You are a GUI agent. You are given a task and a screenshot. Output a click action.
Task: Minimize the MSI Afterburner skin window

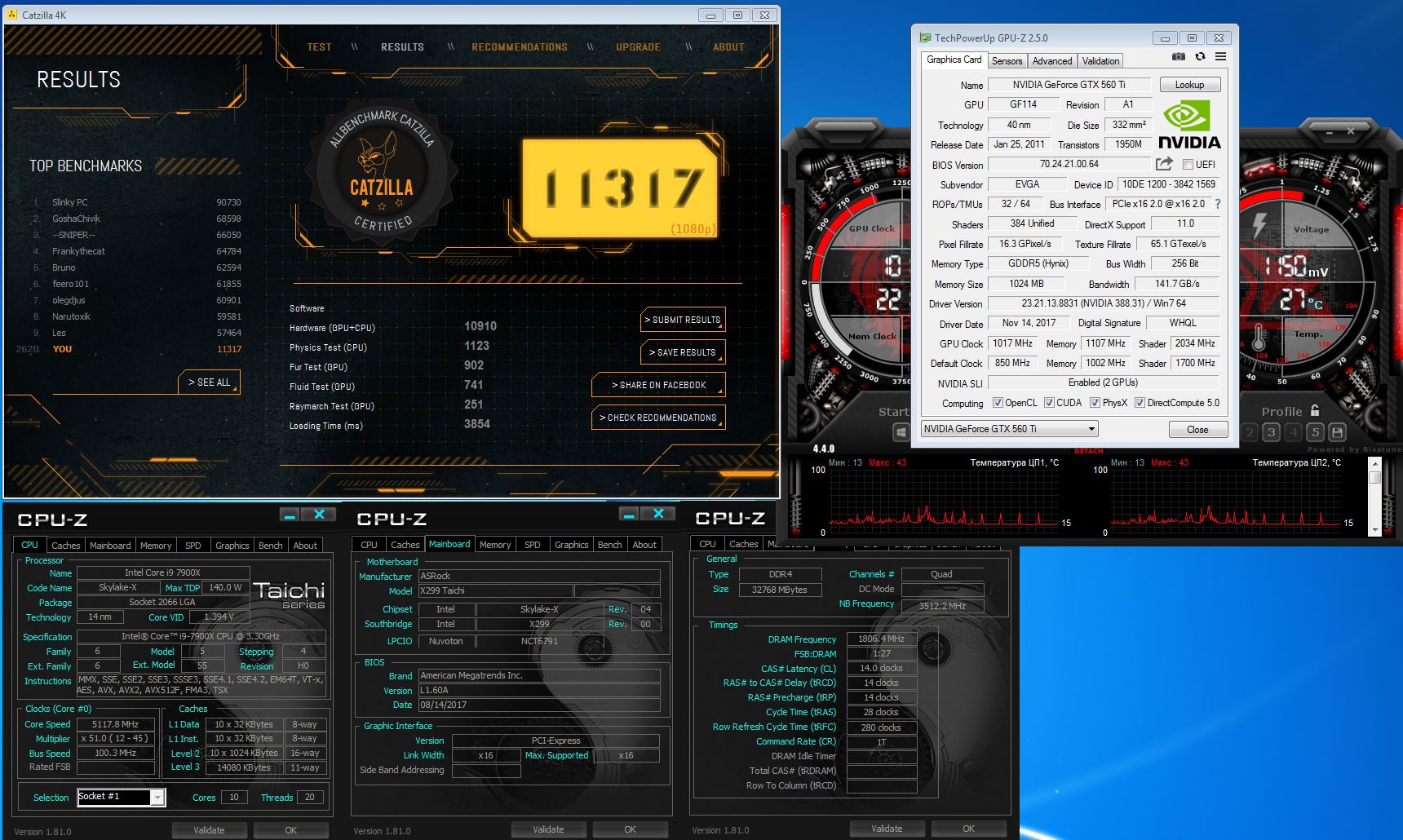click(x=1329, y=130)
